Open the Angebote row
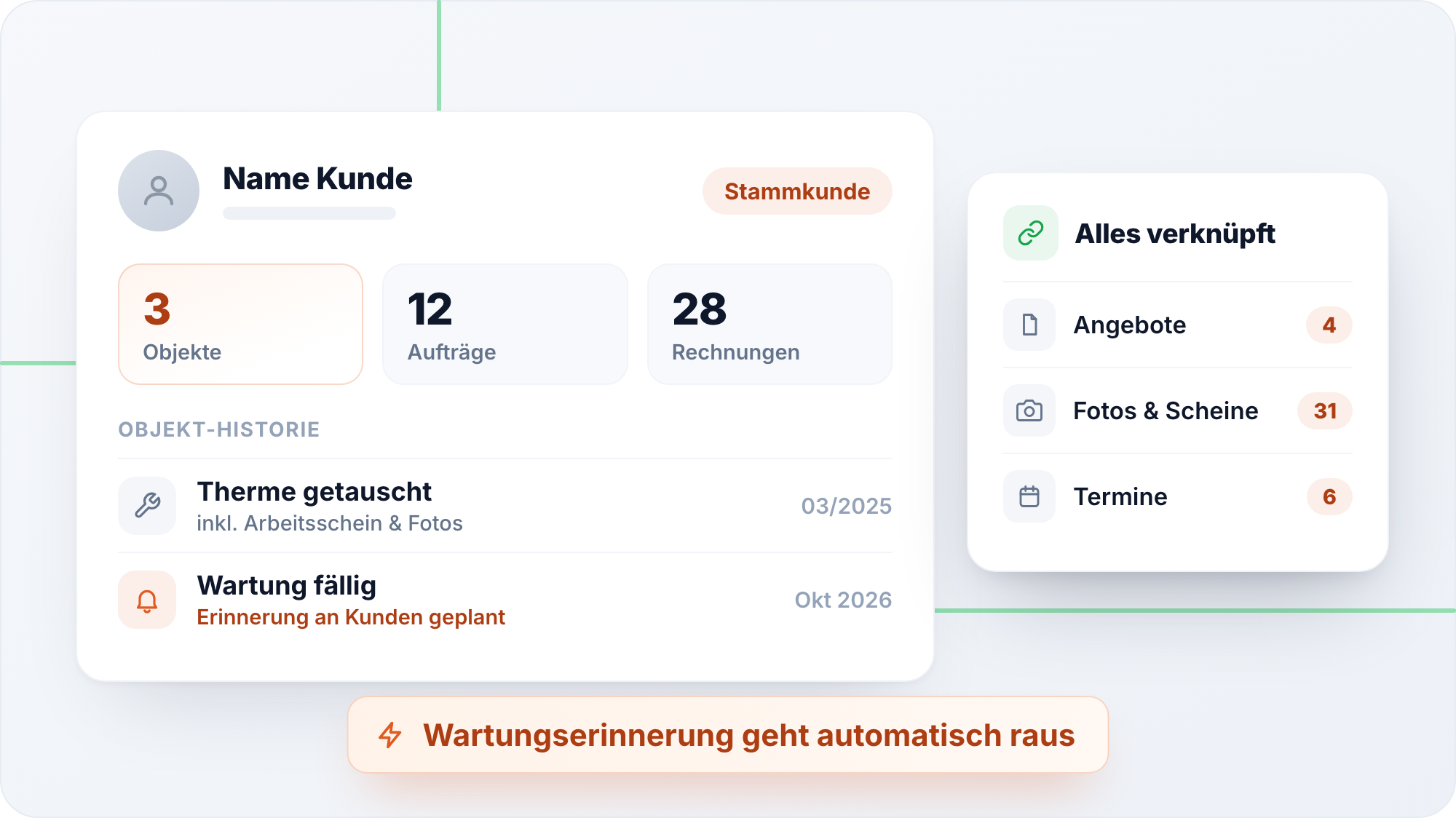The height and width of the screenshot is (818, 1456). tap(1178, 325)
